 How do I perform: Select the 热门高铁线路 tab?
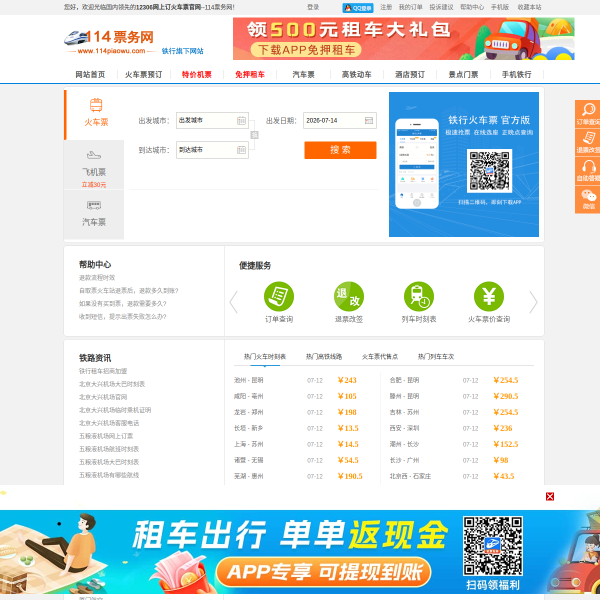tap(324, 357)
